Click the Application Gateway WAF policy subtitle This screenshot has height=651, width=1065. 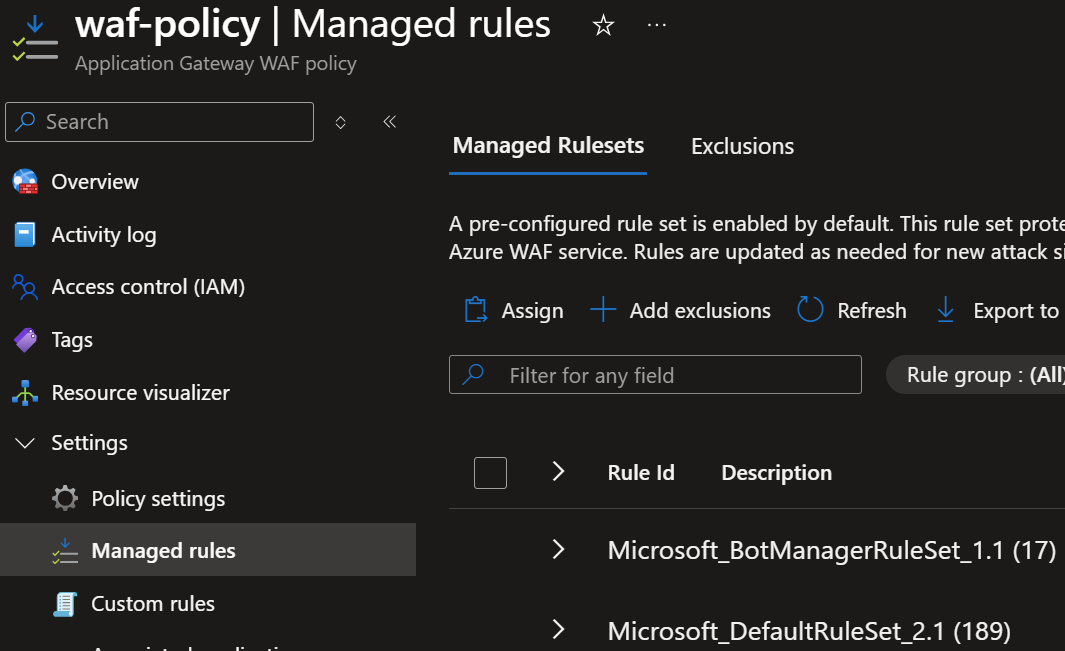click(x=215, y=63)
